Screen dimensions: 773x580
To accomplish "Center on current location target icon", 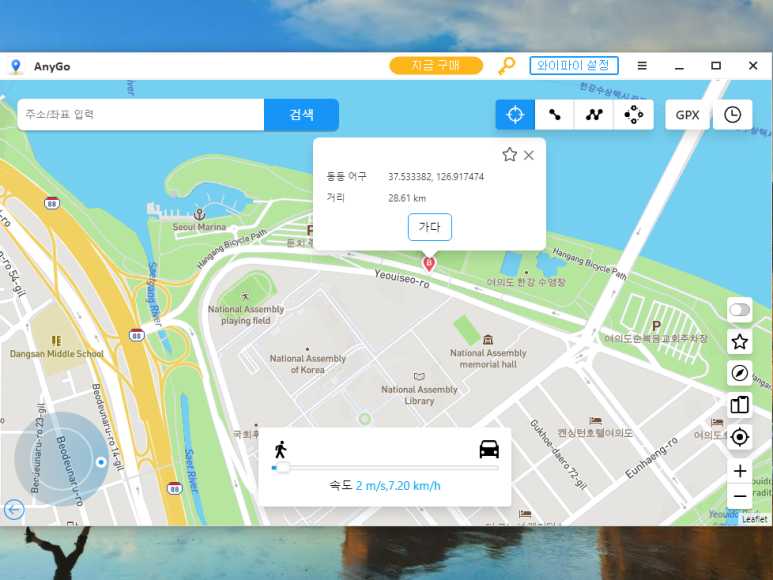I will pos(739,437).
